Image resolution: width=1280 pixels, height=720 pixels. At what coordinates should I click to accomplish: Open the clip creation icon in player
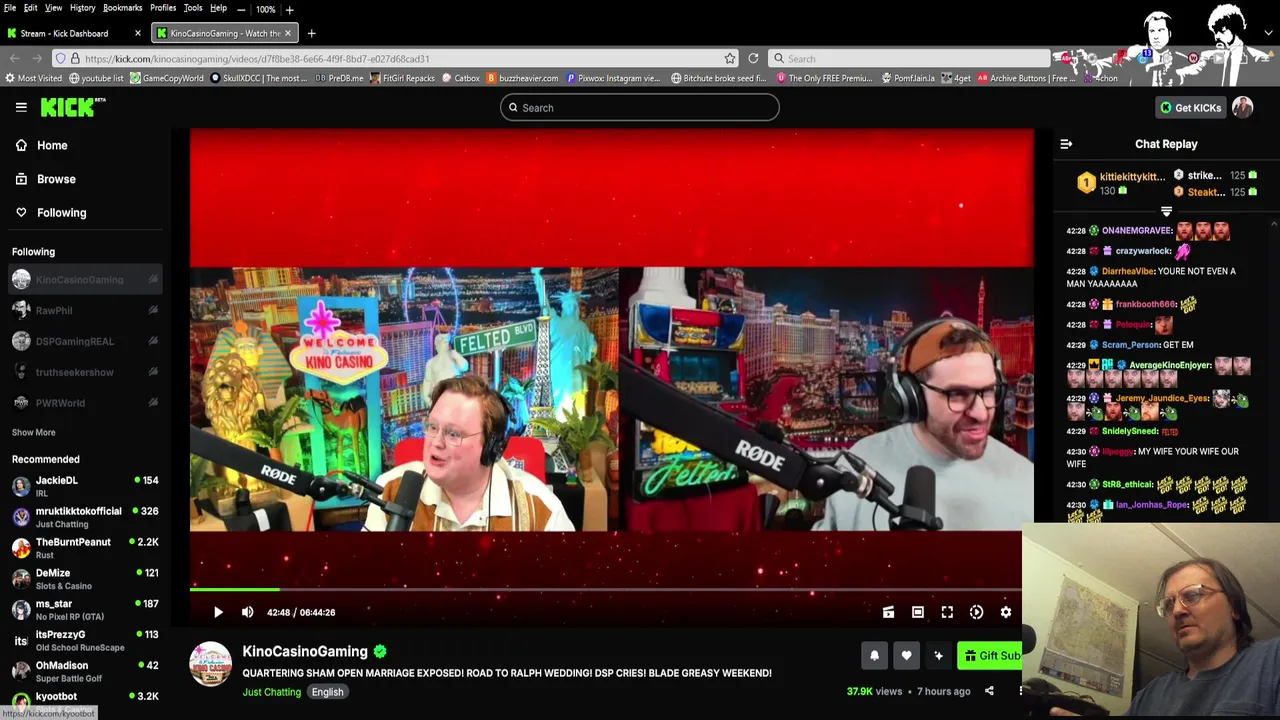888,612
